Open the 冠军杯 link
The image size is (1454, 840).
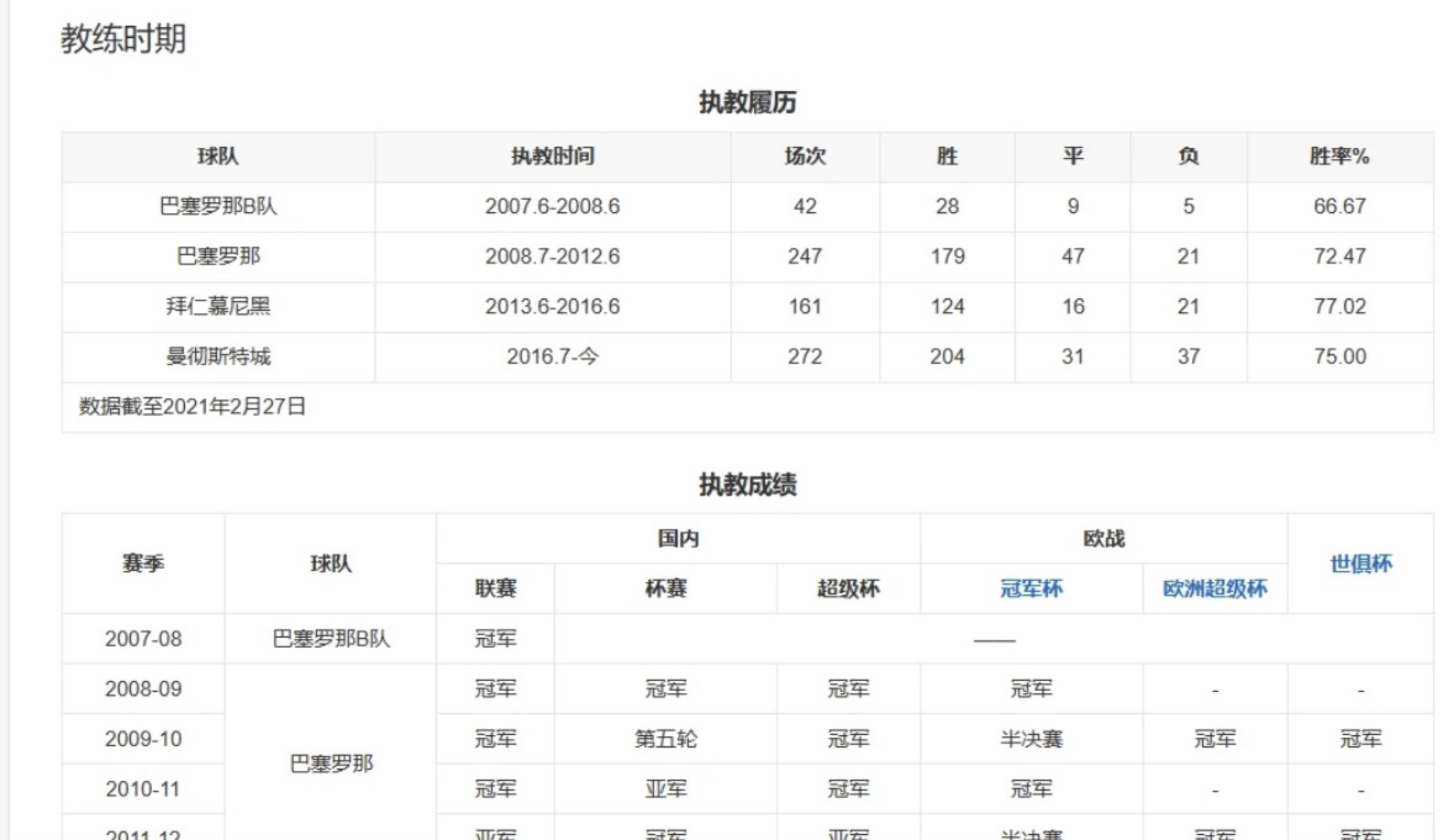point(1031,589)
